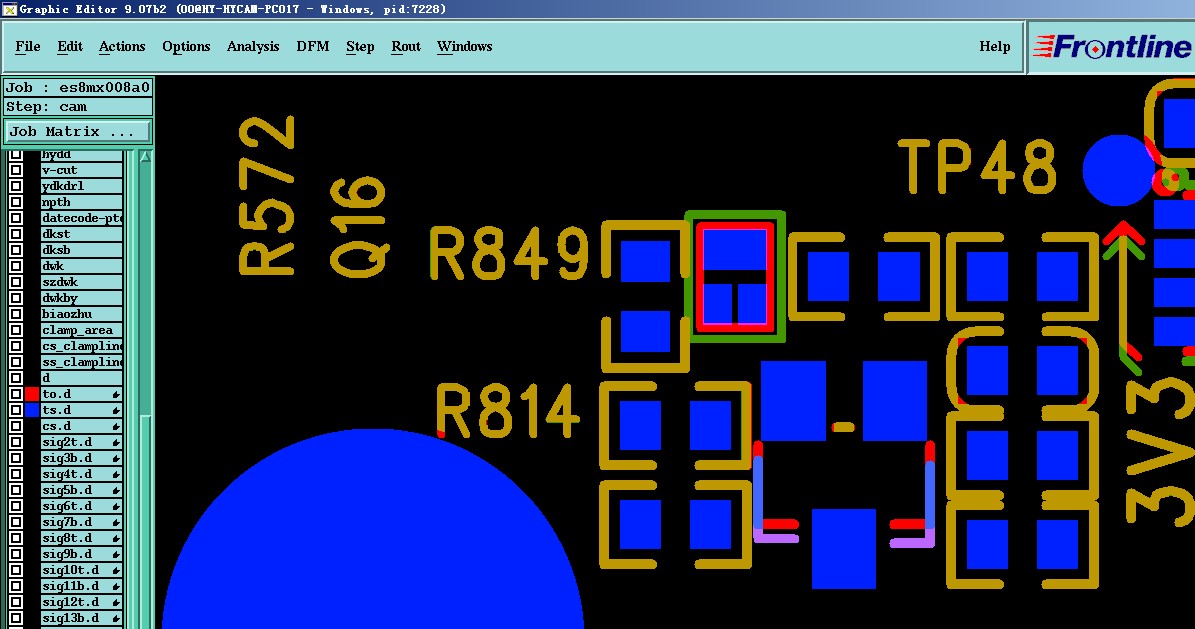
Task: Click the marker icon on the sig9b.d row
Action: coord(116,554)
